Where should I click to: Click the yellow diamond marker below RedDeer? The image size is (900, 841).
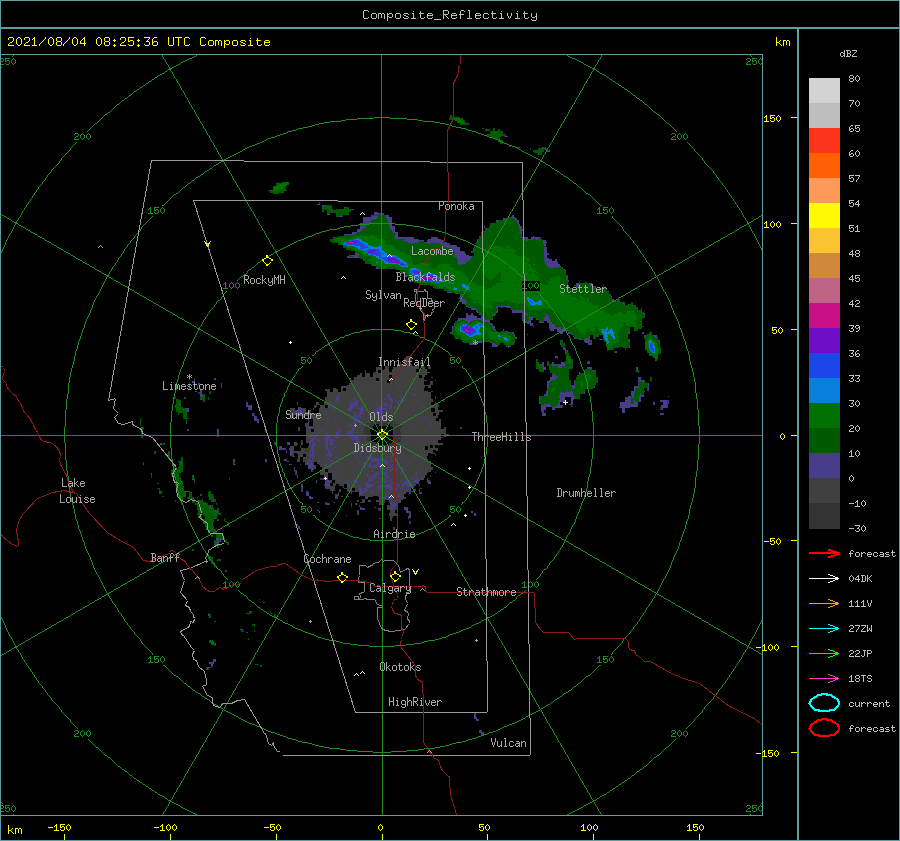[x=411, y=325]
